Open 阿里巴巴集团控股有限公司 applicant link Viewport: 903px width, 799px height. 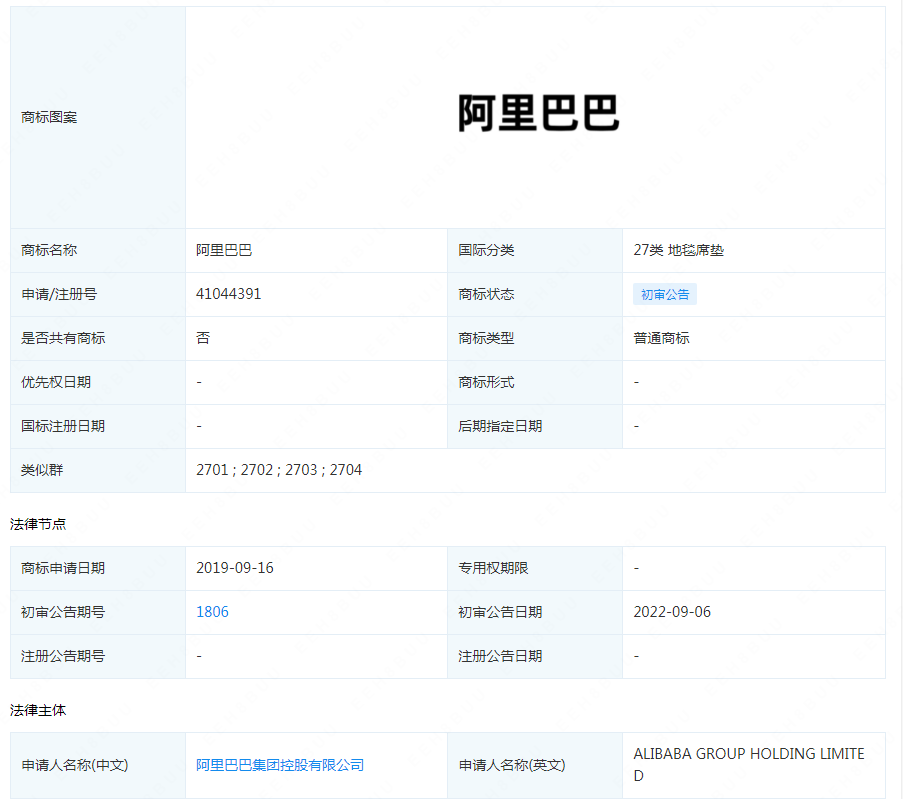(x=280, y=765)
